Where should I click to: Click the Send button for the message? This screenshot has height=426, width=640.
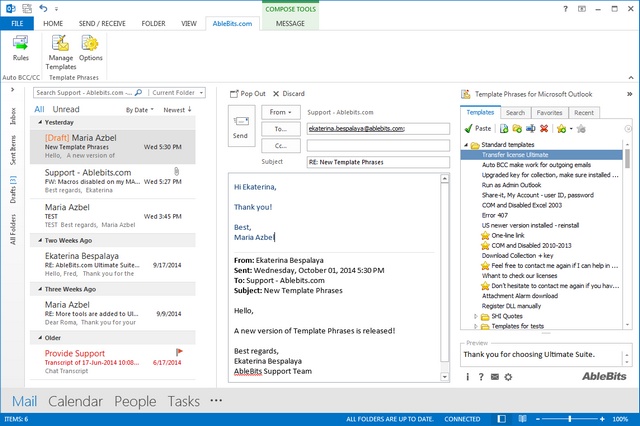coord(241,126)
